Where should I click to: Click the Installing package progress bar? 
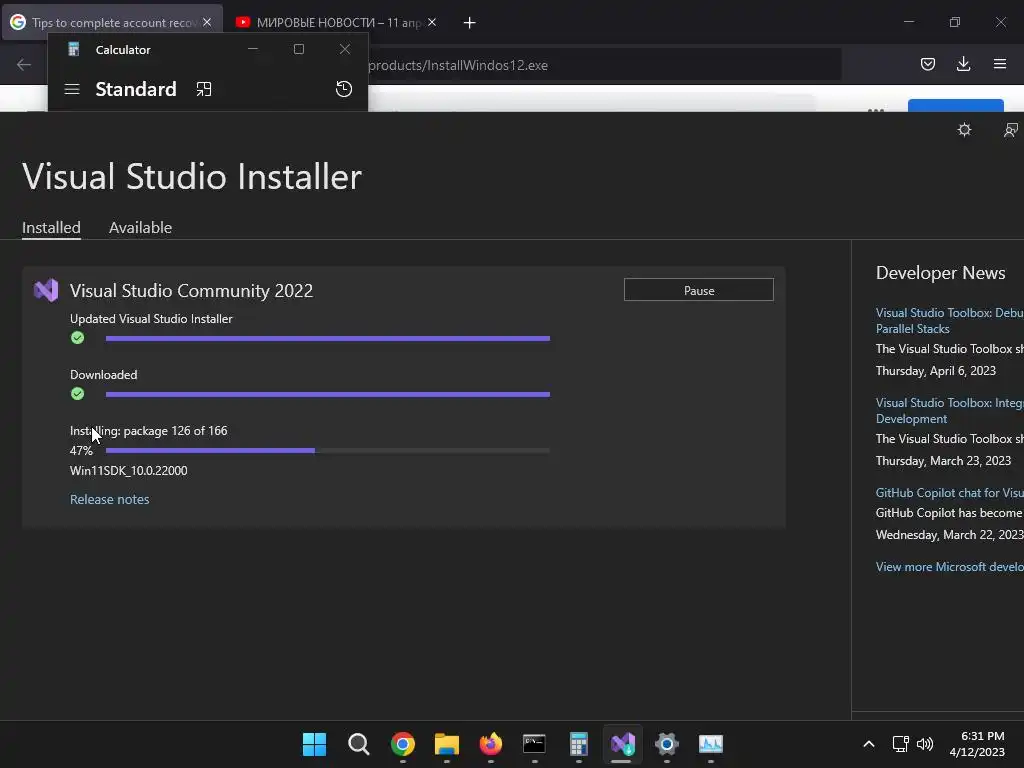328,451
